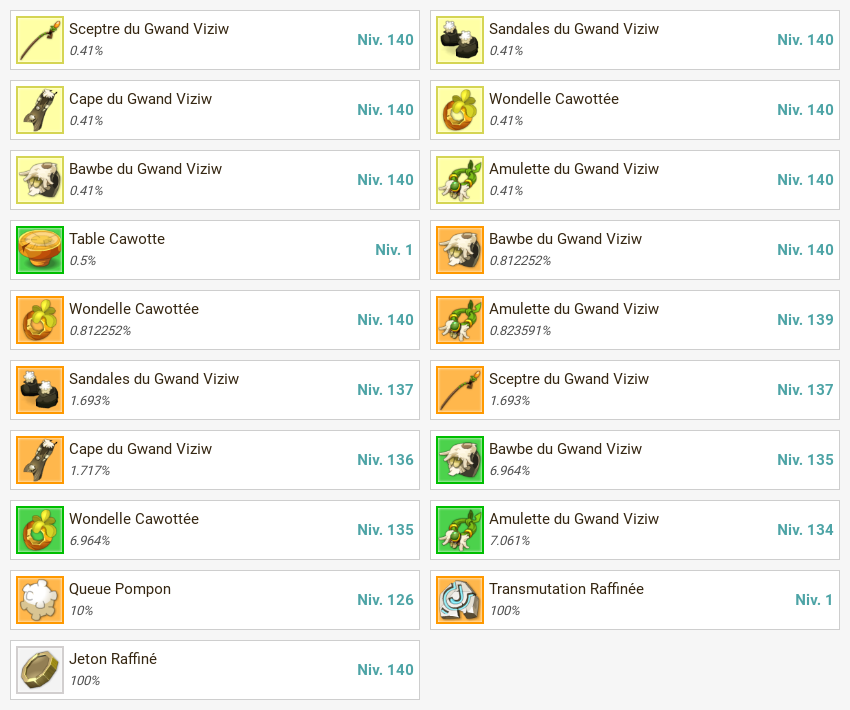Image resolution: width=850 pixels, height=710 pixels.
Task: Select the Cape du Gwand Viziw 1.717% entry
Action: tap(215, 460)
